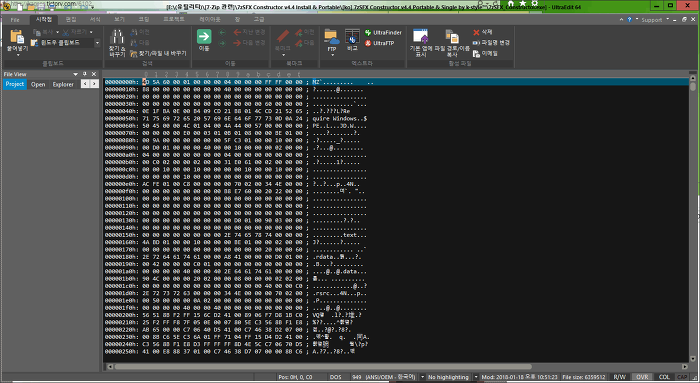Click Find Previous in search group
Viewport: 700px width, 383px height.
point(139,32)
